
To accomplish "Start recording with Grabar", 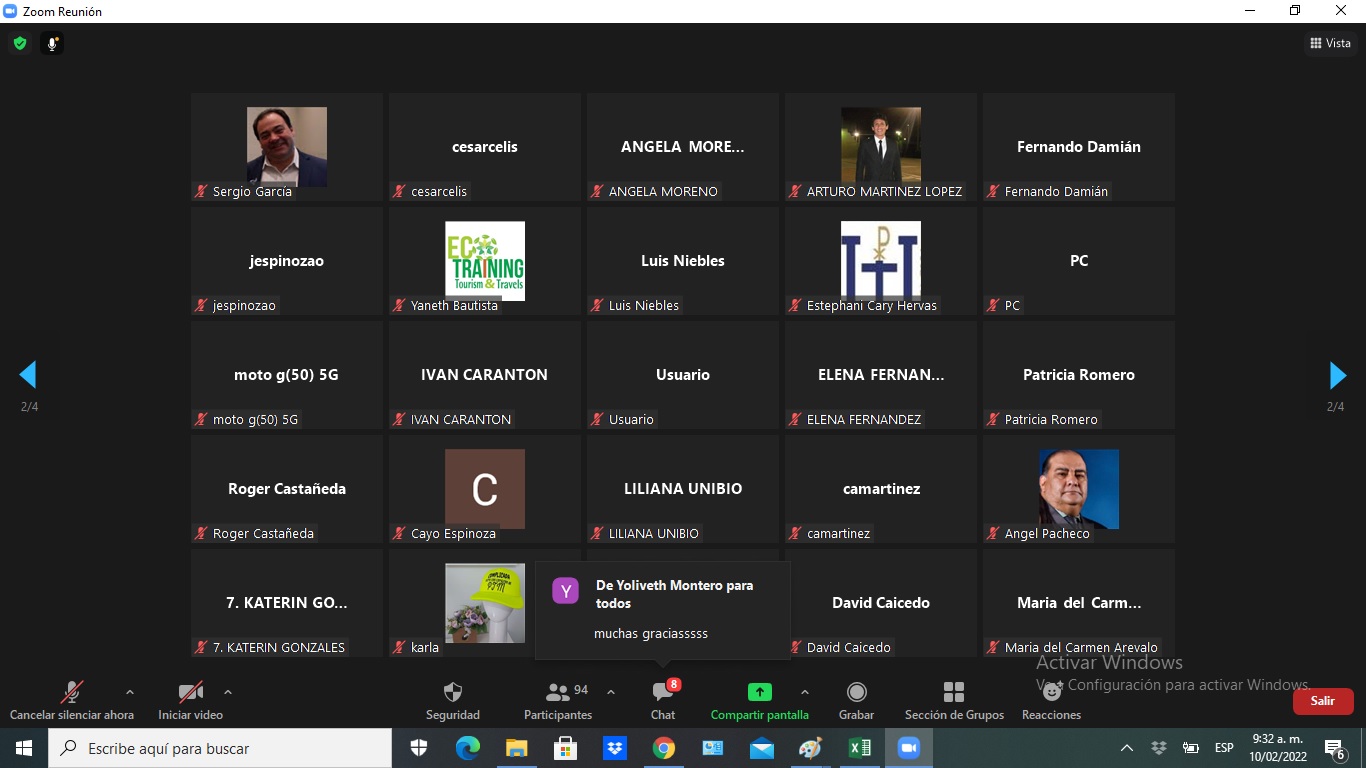I will (x=856, y=700).
